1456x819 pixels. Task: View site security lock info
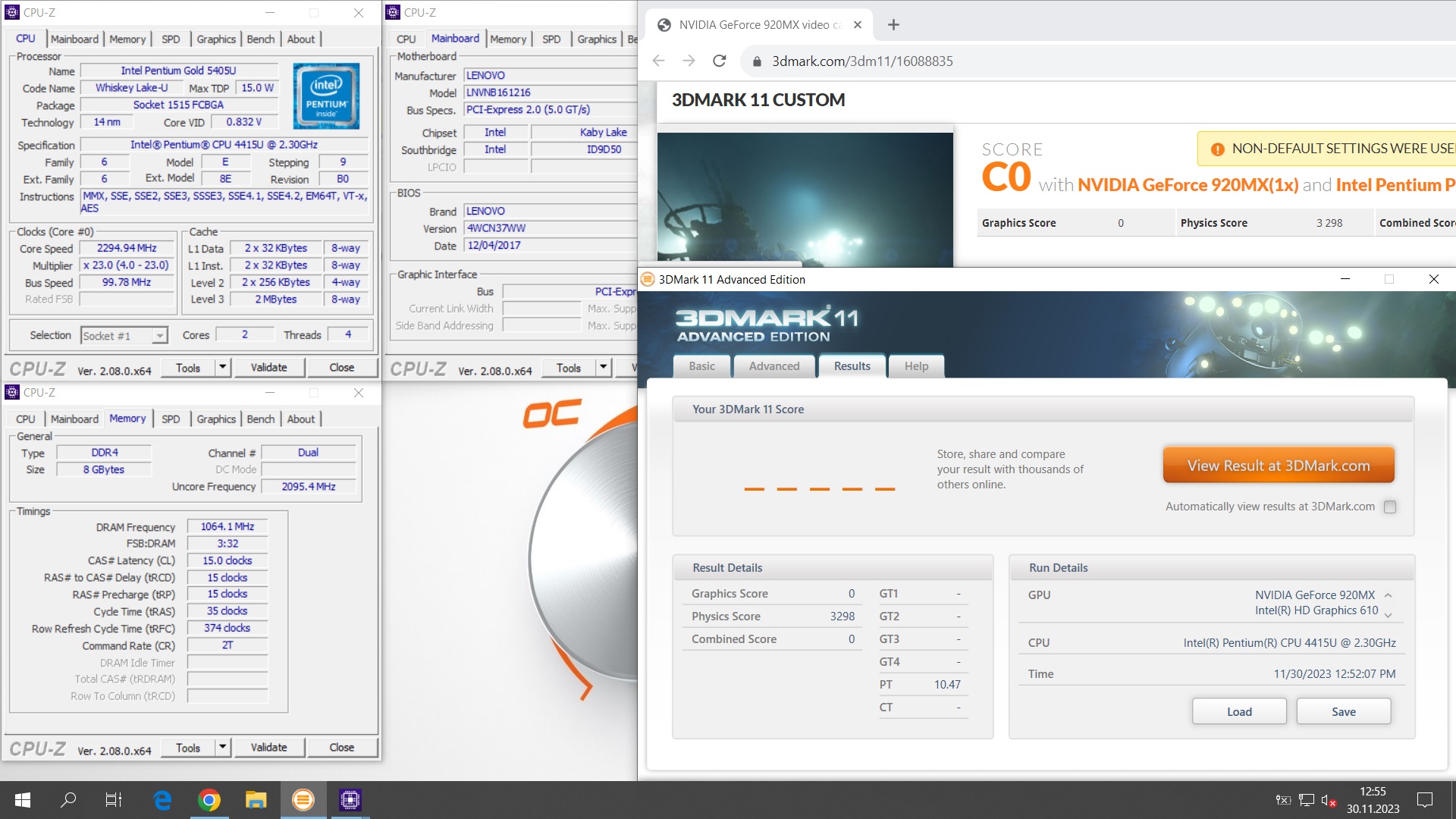pyautogui.click(x=756, y=61)
